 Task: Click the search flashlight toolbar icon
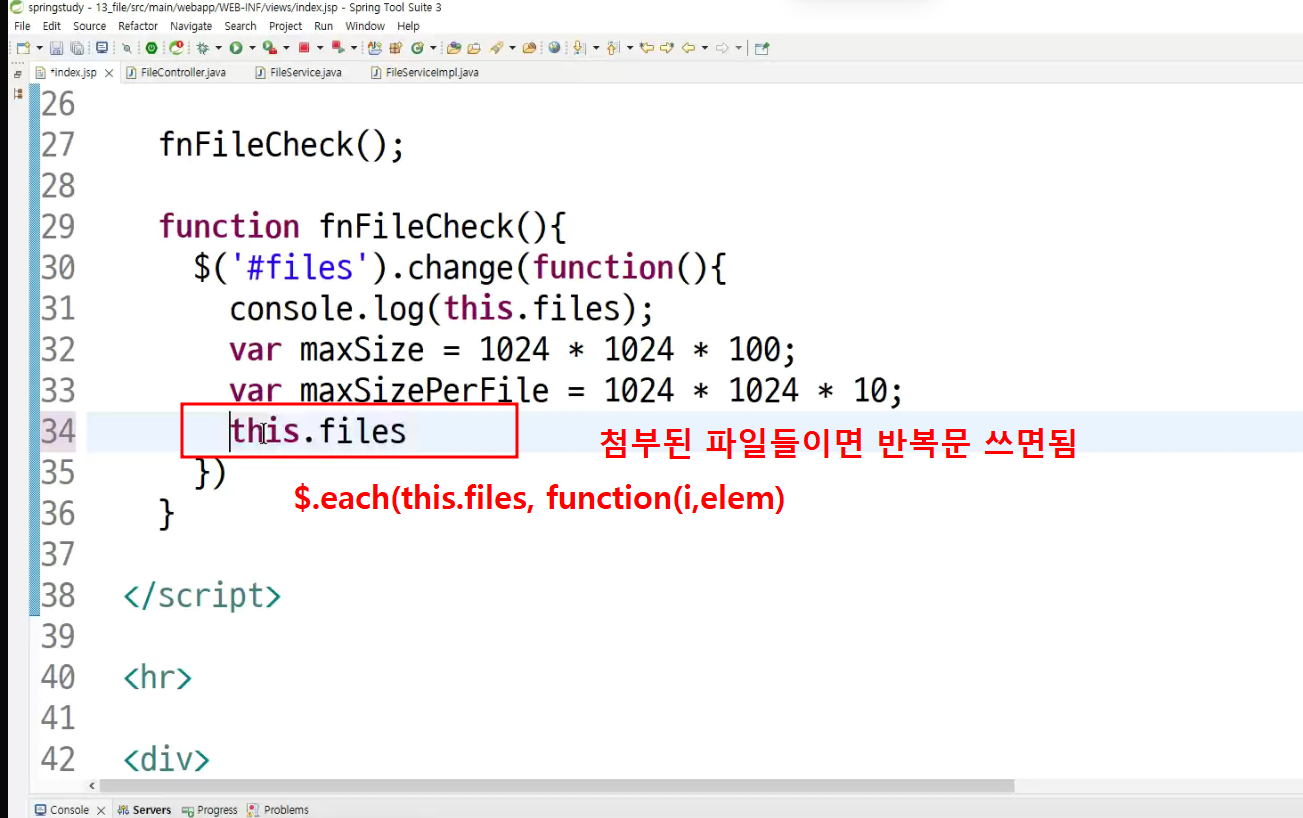(497, 47)
